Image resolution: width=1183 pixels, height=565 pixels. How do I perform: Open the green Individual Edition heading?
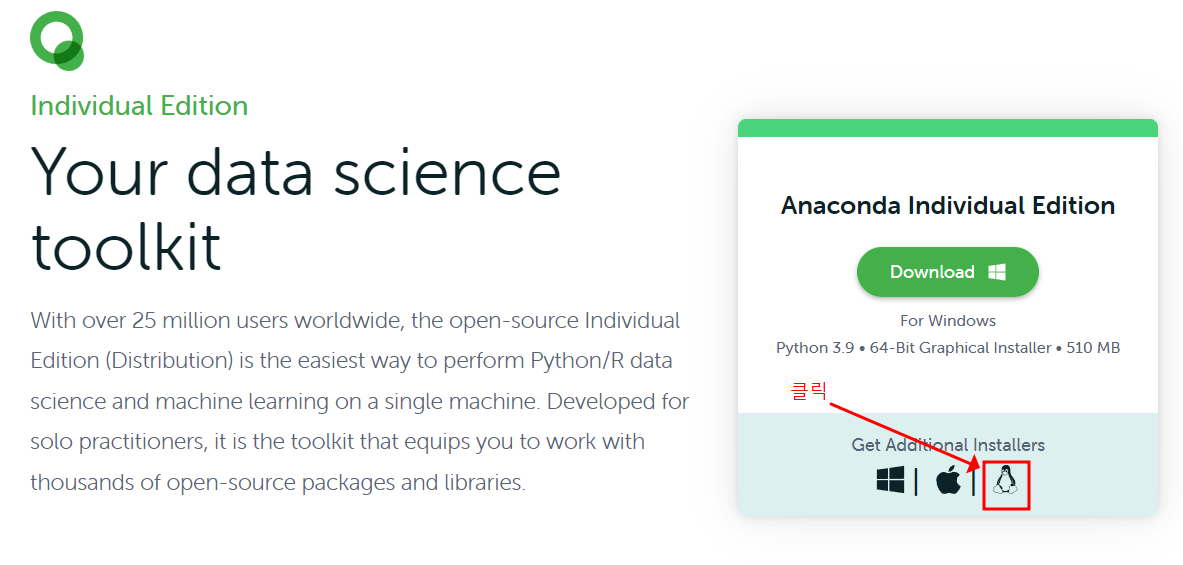pos(140,106)
